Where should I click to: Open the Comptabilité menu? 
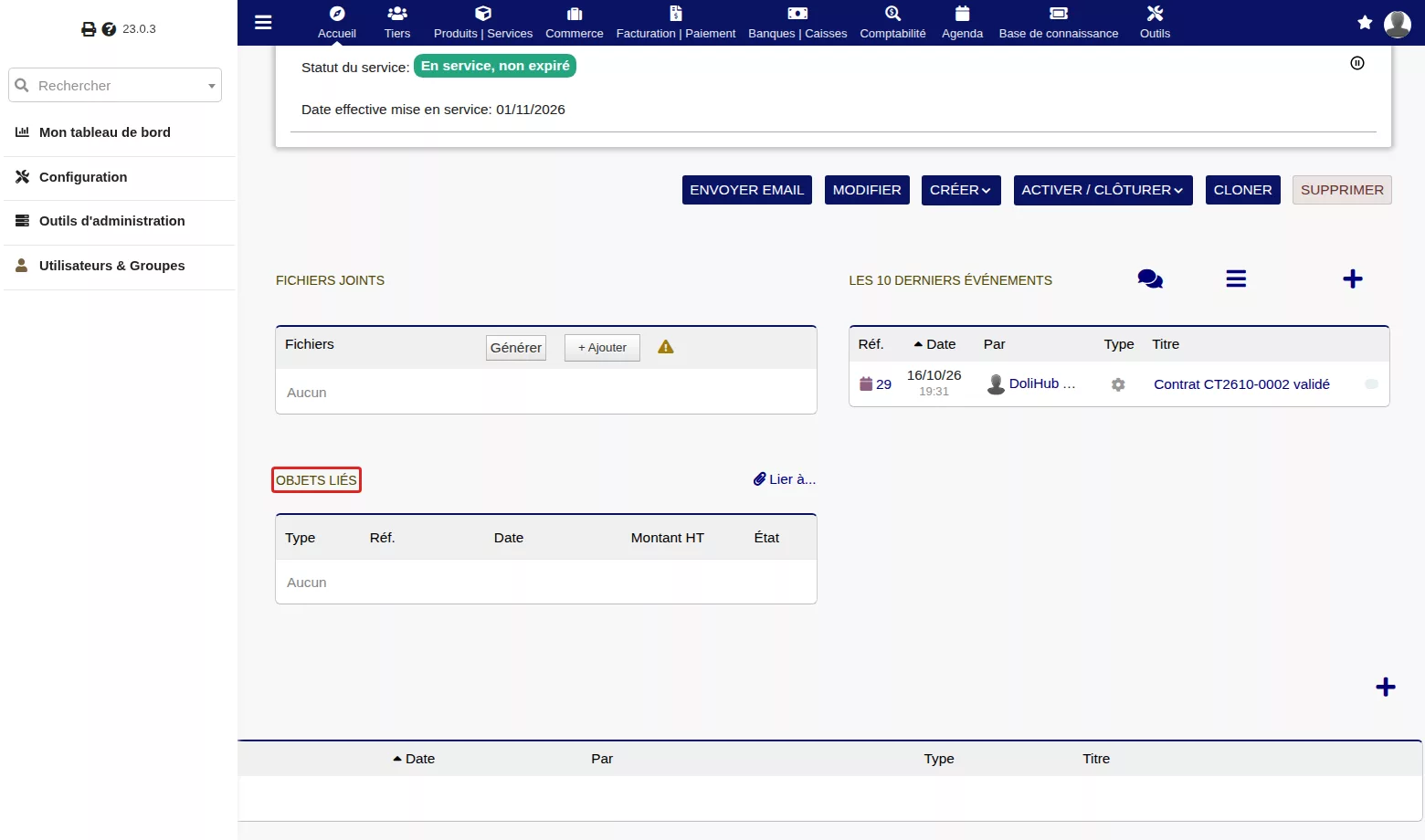(893, 23)
